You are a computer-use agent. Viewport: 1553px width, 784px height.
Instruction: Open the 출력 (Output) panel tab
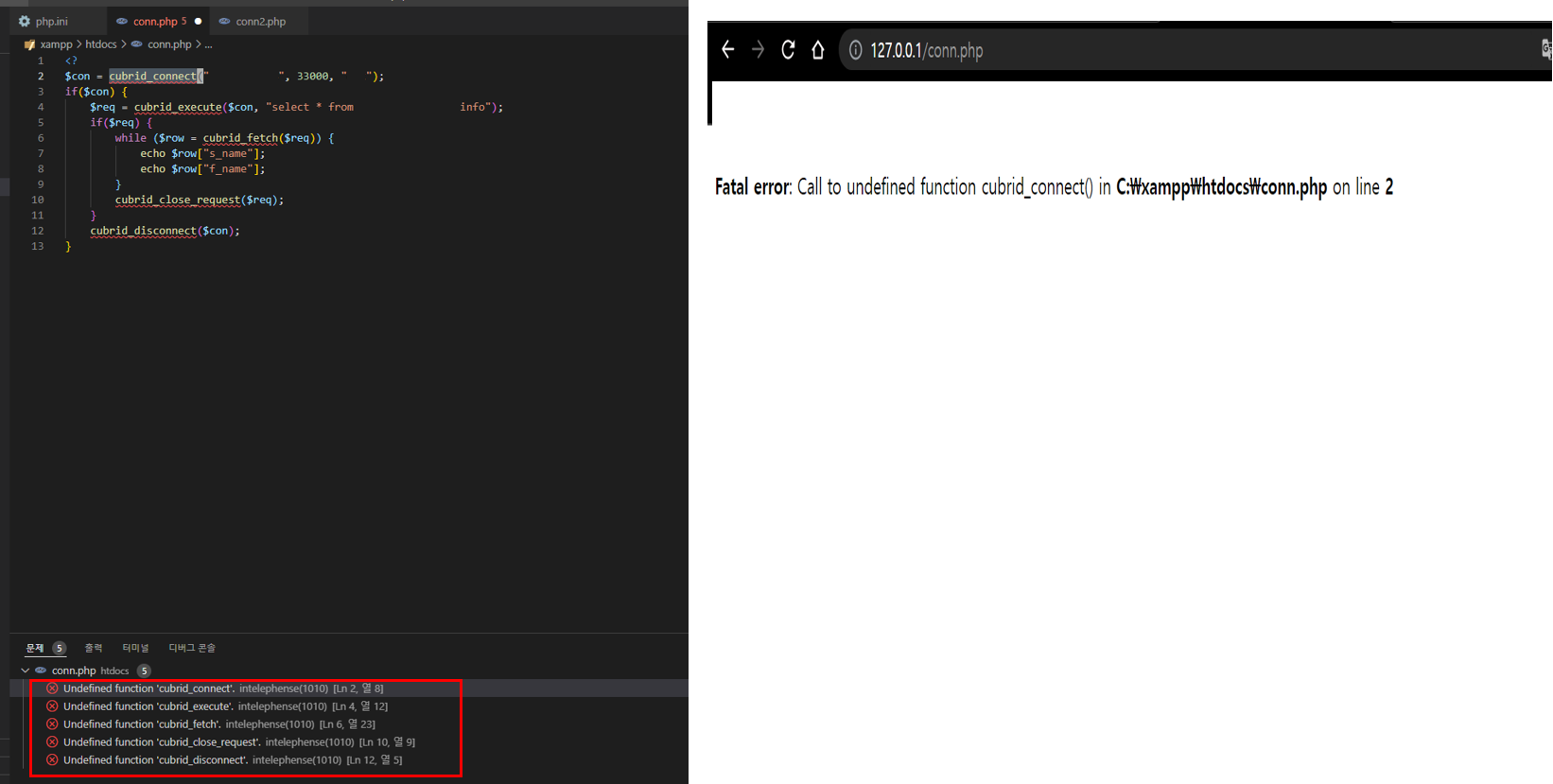94,648
